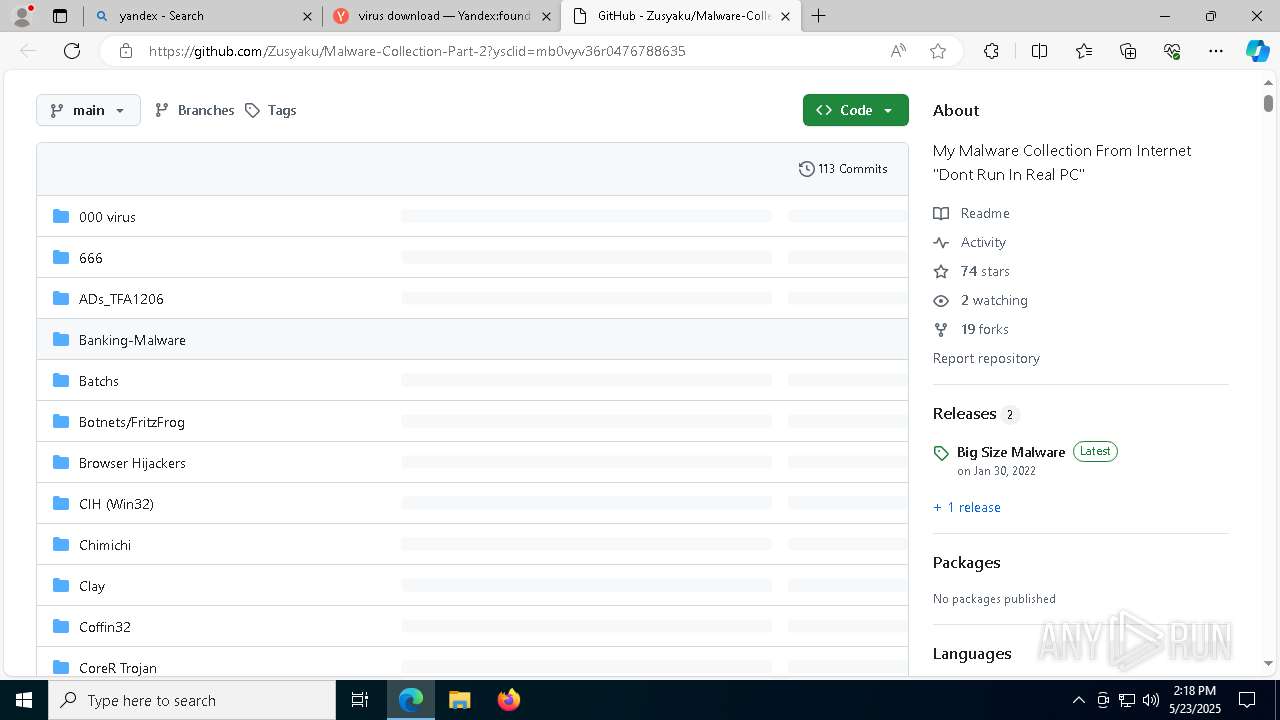Screen dimensions: 1280x720
Task: Open the Browser Hijackers folder
Action: 132,463
